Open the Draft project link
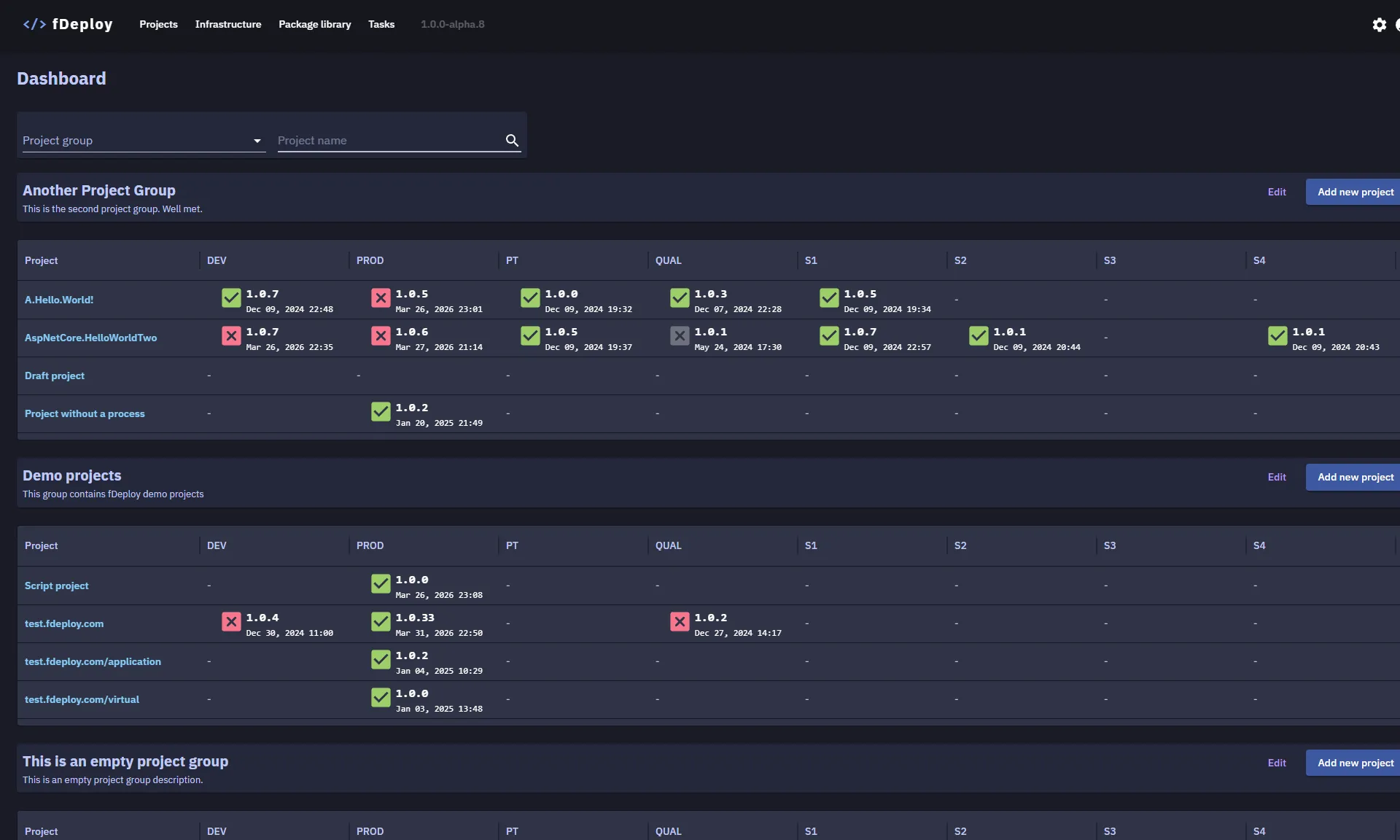This screenshot has width=1400, height=840. [54, 376]
